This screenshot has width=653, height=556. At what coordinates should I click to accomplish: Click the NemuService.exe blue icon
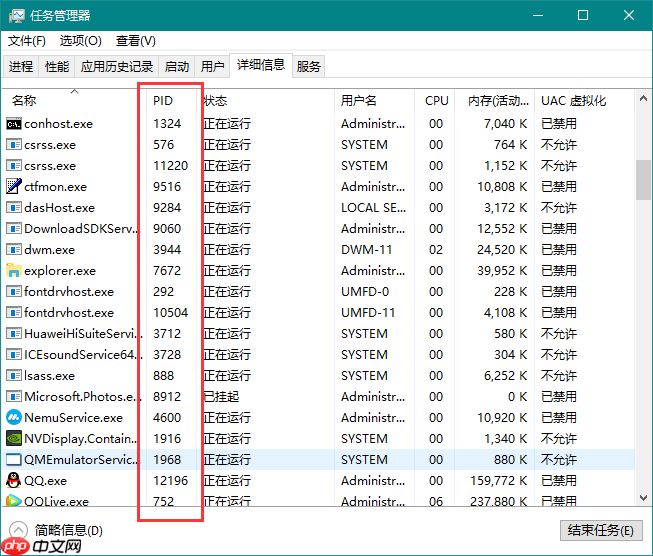pos(13,417)
